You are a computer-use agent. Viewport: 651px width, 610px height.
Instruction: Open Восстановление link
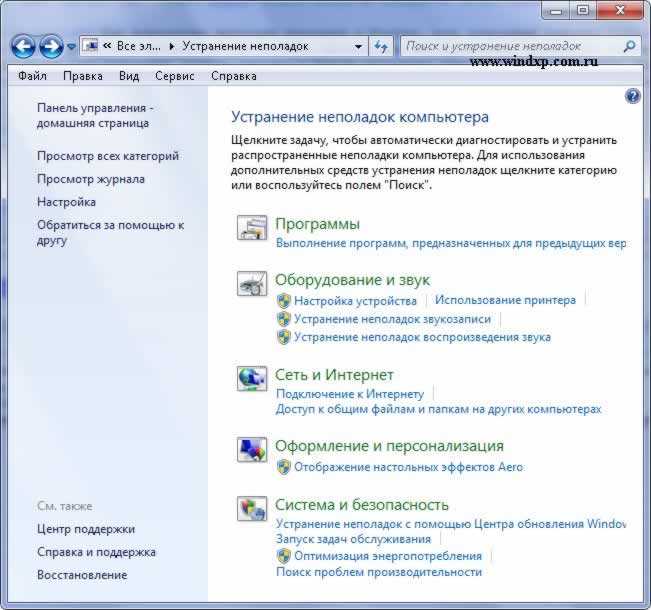[x=82, y=575]
